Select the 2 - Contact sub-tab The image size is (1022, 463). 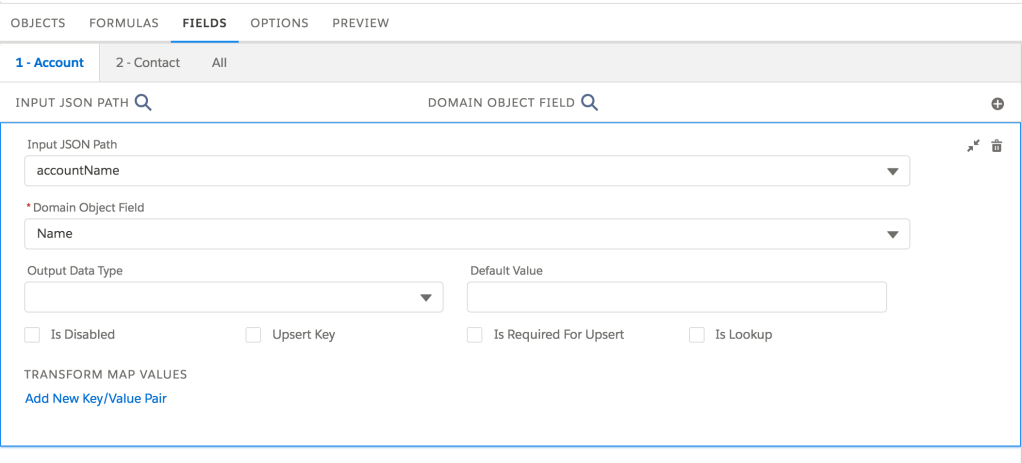pyautogui.click(x=148, y=62)
